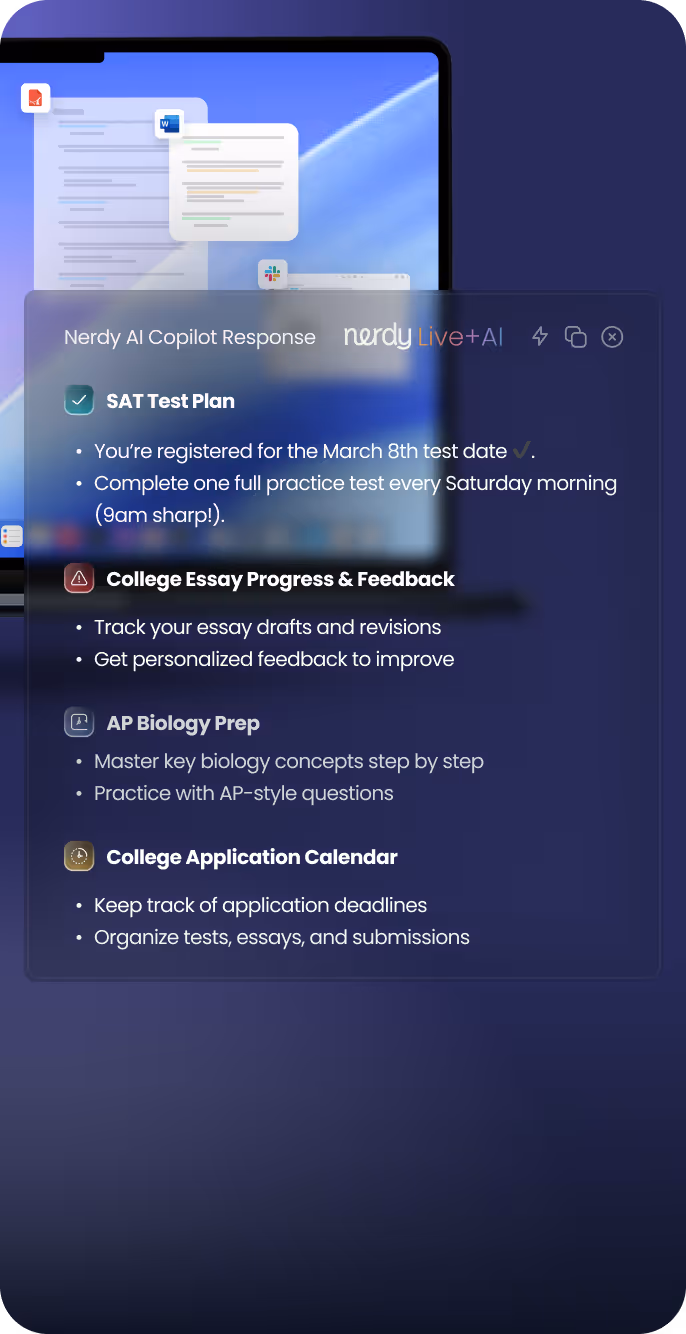Click the College Application Calendar clock icon
This screenshot has width=686, height=1334.
click(79, 857)
